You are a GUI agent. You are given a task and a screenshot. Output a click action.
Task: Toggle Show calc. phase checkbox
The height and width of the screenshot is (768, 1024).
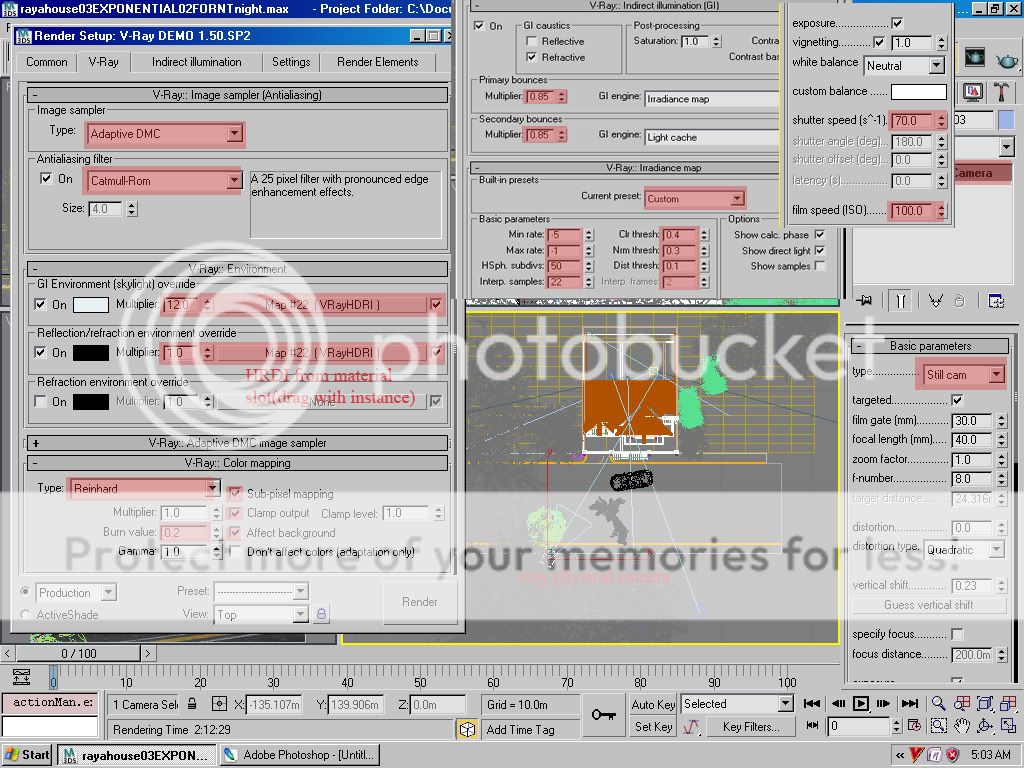820,234
